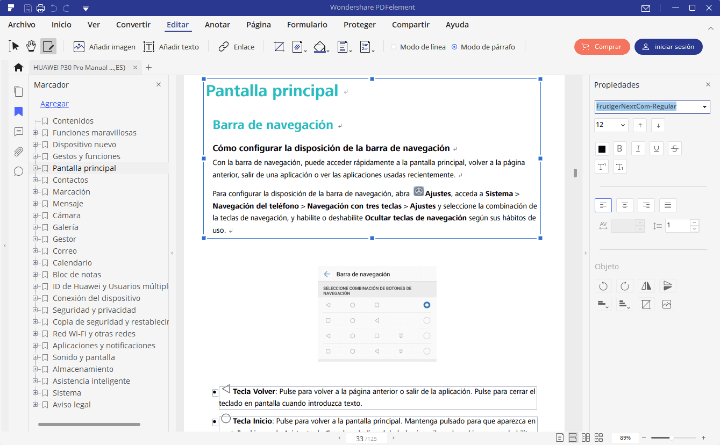Screen dimensions: 720x445
Task: Align text center
Action: pos(624,205)
